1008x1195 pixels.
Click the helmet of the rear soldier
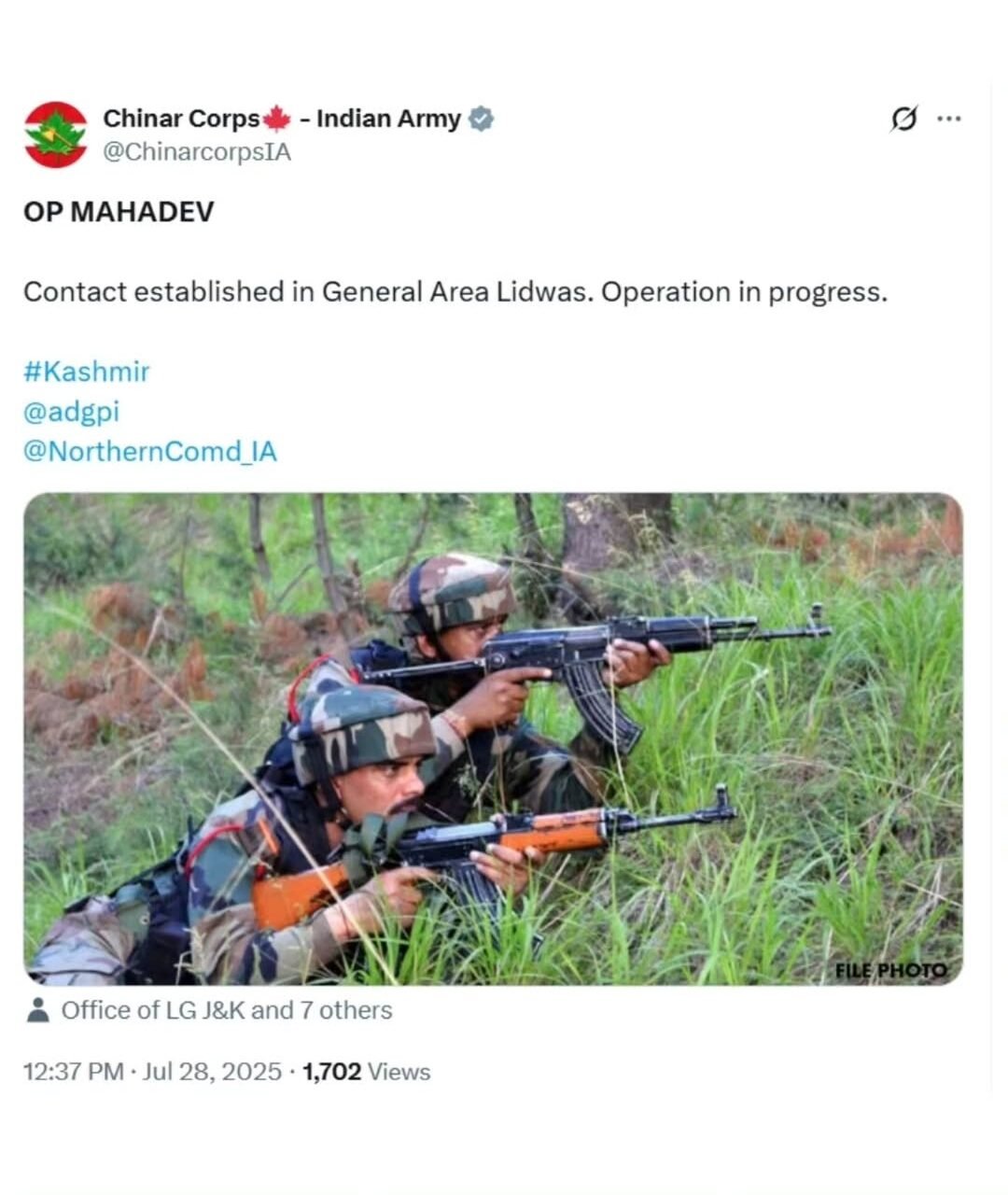pos(451,590)
